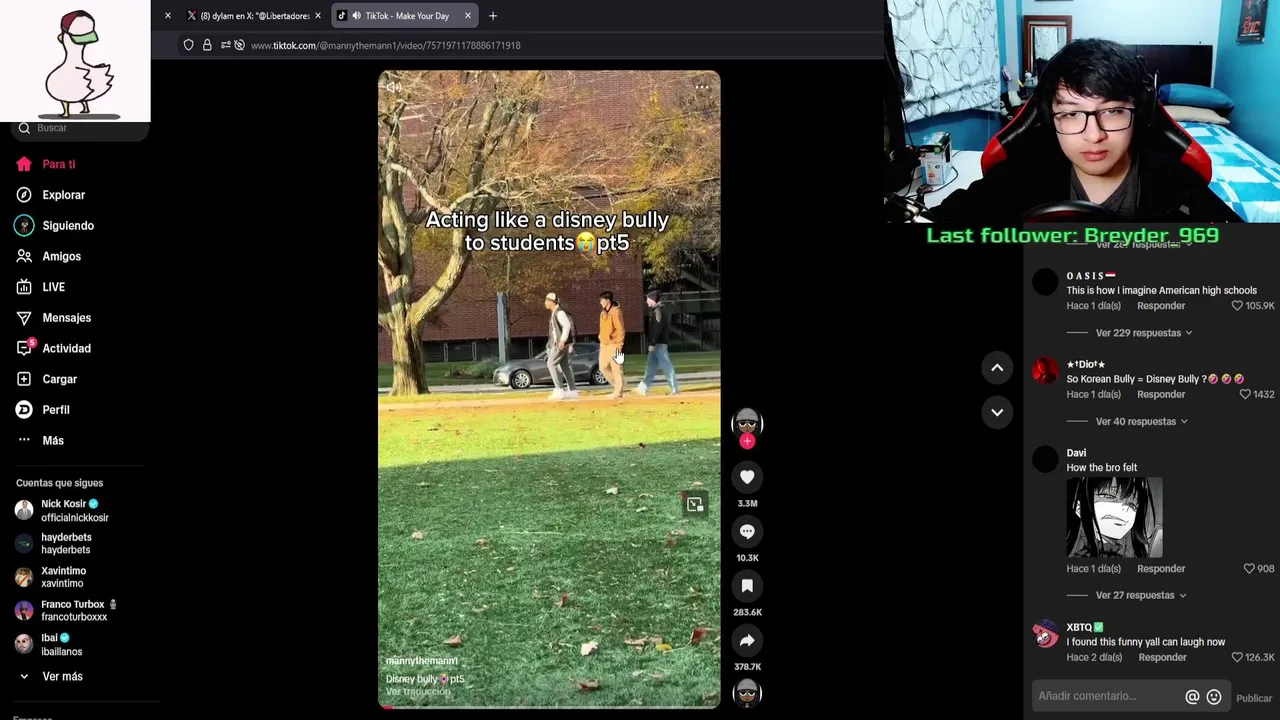Open XBTQ commenter avatar
This screenshot has height=720, width=1280.
1045,634
